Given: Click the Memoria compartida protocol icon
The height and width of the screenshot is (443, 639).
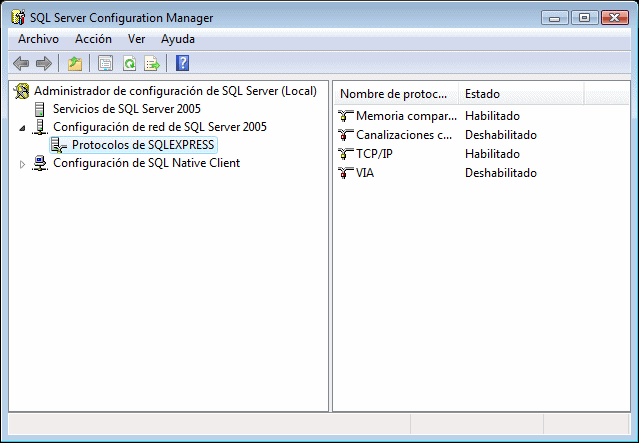Looking at the screenshot, I should 345,116.
